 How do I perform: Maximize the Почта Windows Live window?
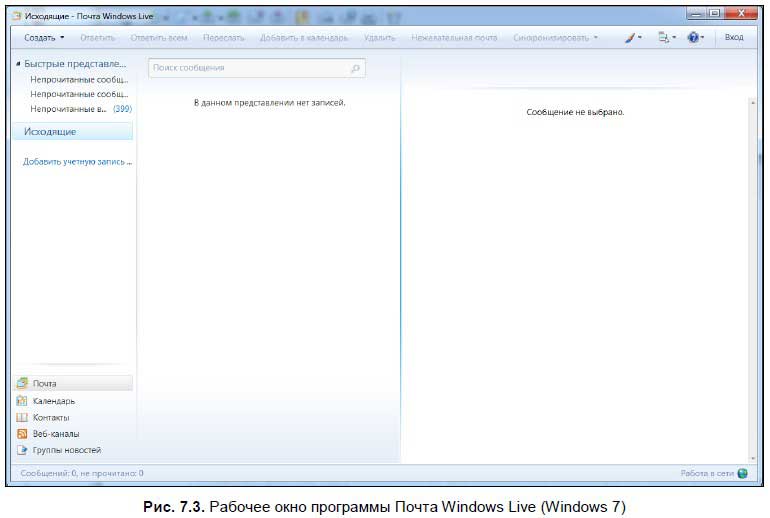tap(715, 14)
